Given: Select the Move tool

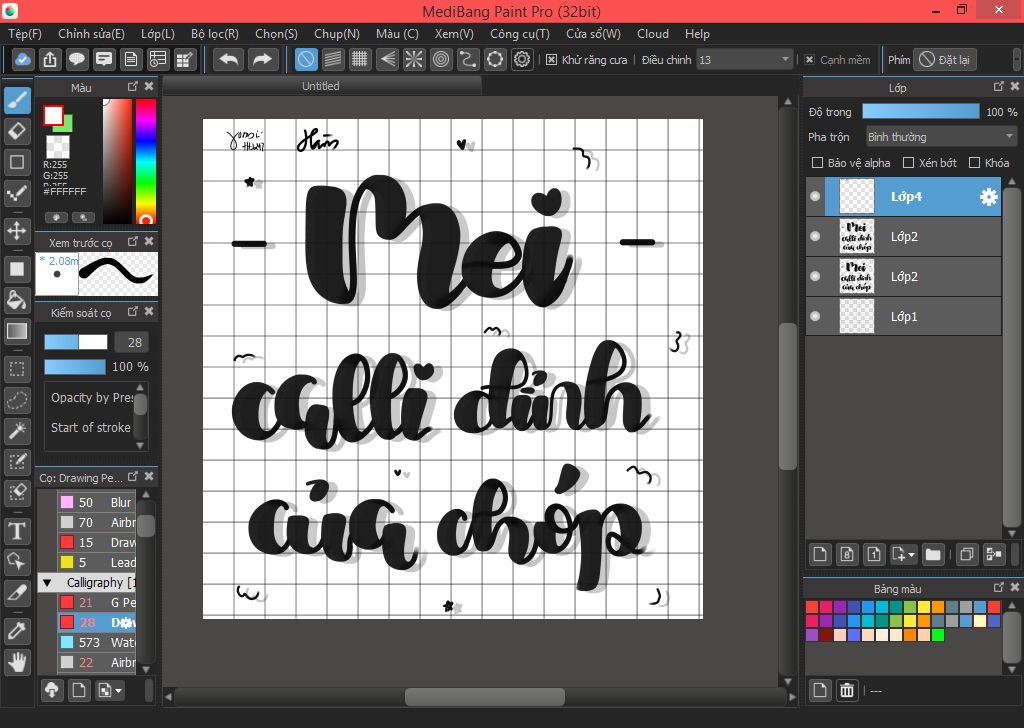Looking at the screenshot, I should (18, 230).
